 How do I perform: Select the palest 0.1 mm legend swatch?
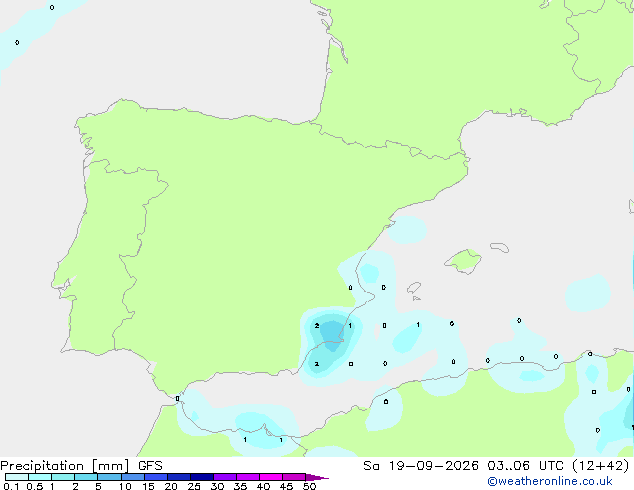17,477
